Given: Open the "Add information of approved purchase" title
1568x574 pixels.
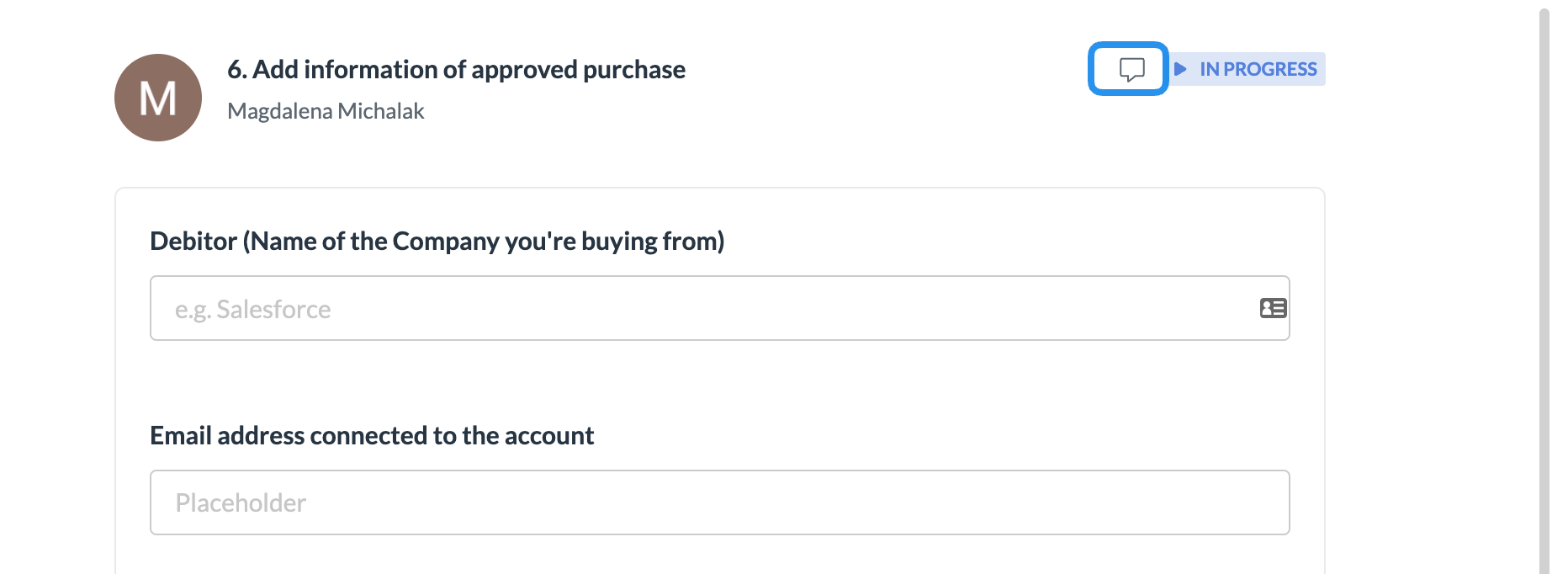Looking at the screenshot, I should [468, 69].
